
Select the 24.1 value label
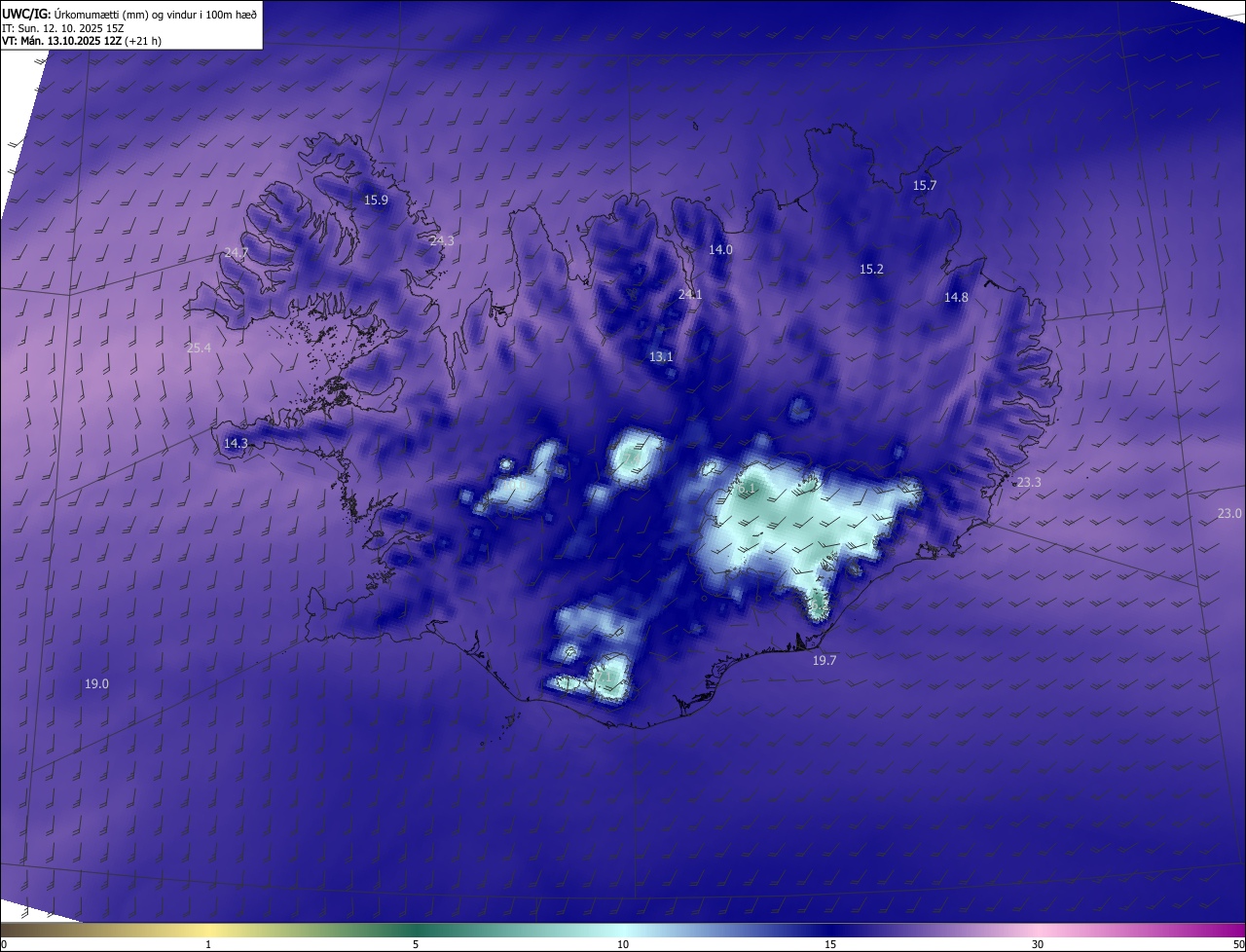click(690, 295)
